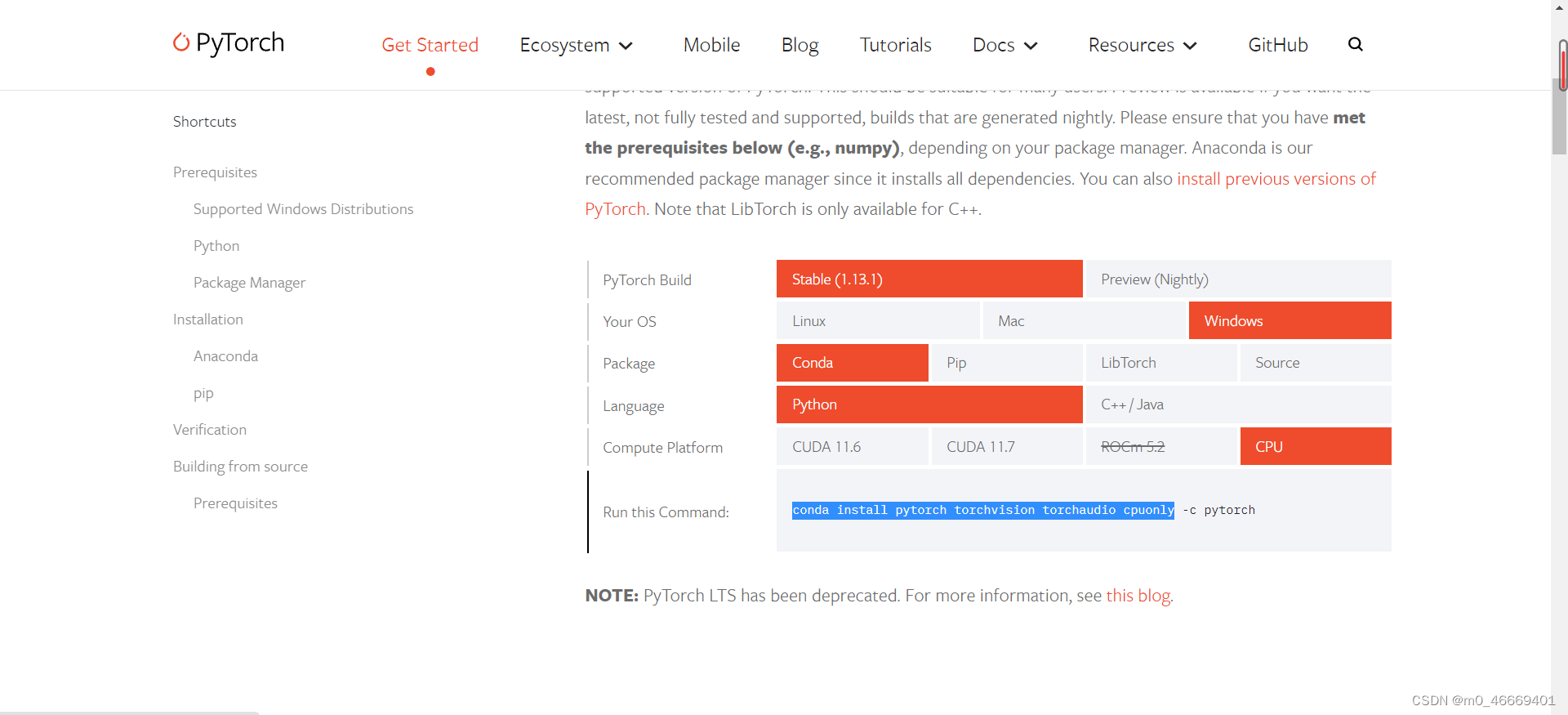
Task: Click the vertical page scrollbar thumb
Action: [1559, 117]
